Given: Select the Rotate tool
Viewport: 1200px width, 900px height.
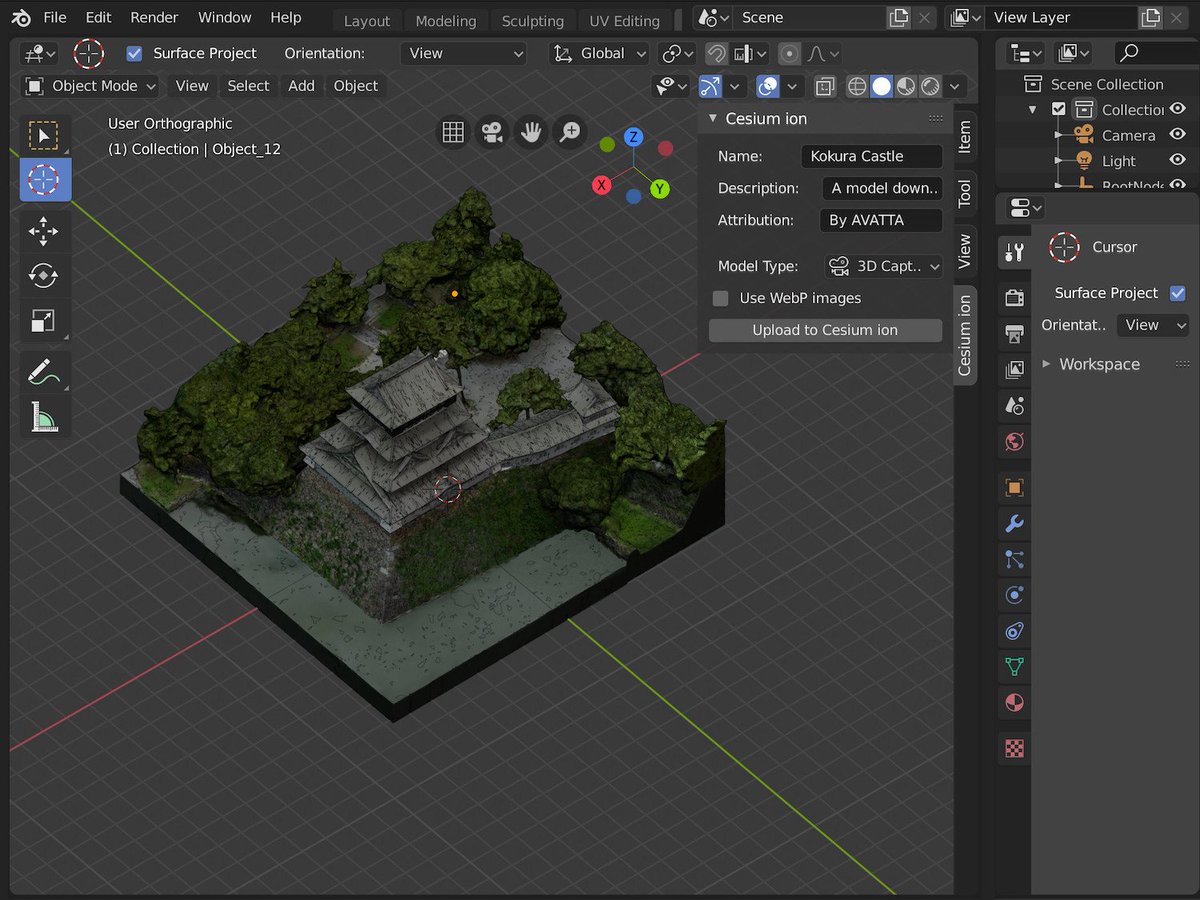Looking at the screenshot, I should click(x=43, y=276).
